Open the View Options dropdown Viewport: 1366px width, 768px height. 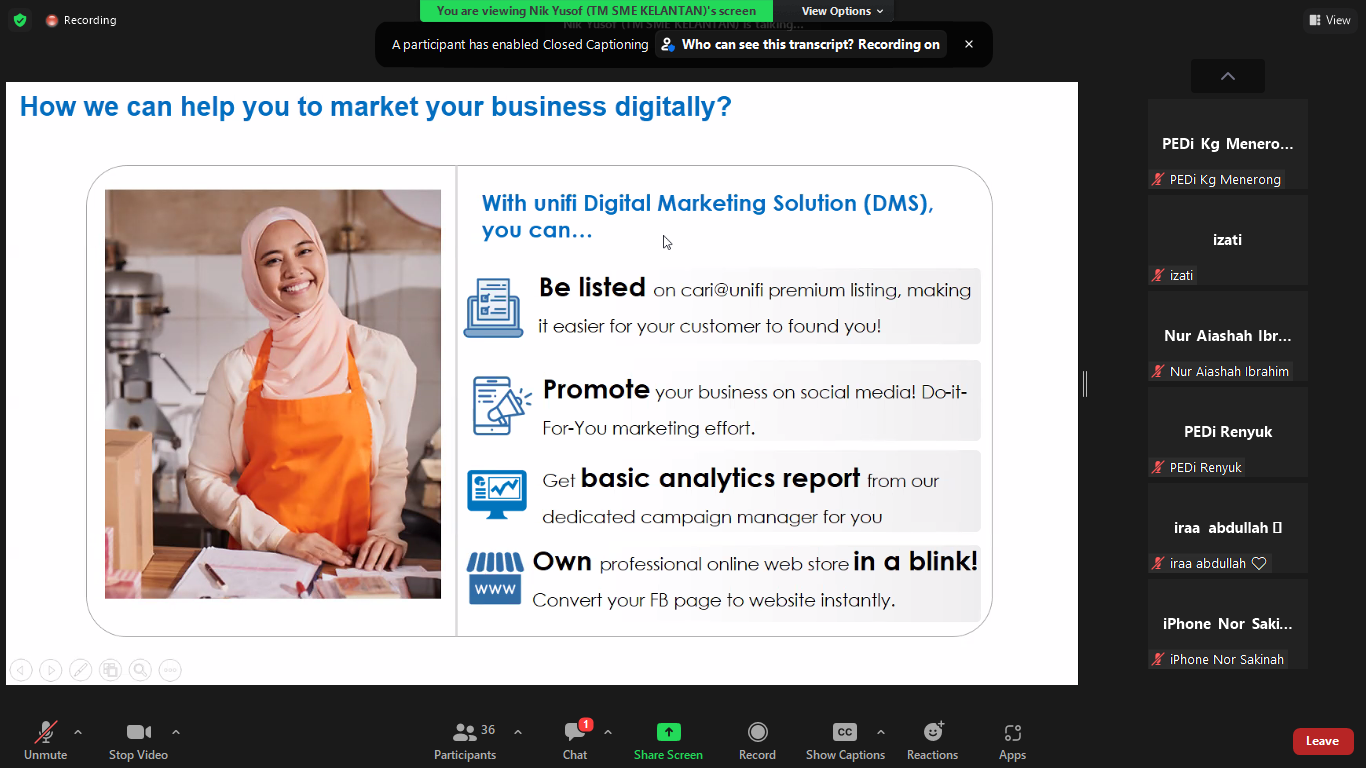[842, 11]
